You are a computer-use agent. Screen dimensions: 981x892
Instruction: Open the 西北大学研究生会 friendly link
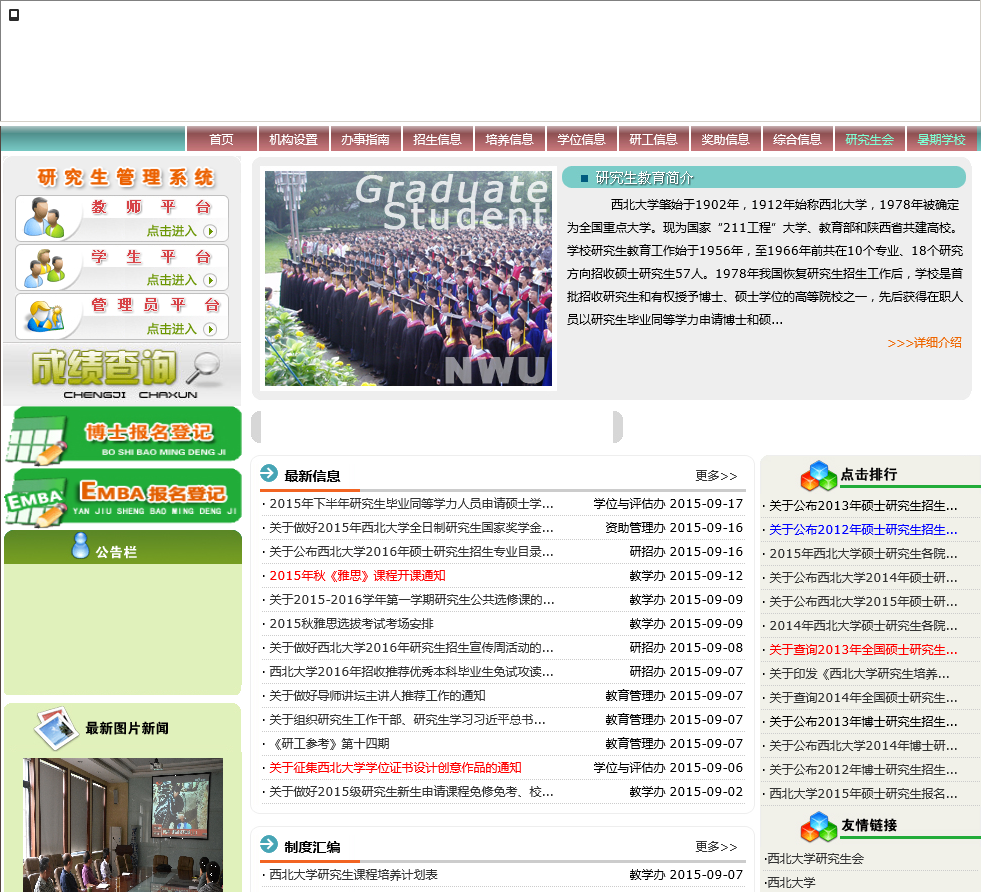(814, 859)
